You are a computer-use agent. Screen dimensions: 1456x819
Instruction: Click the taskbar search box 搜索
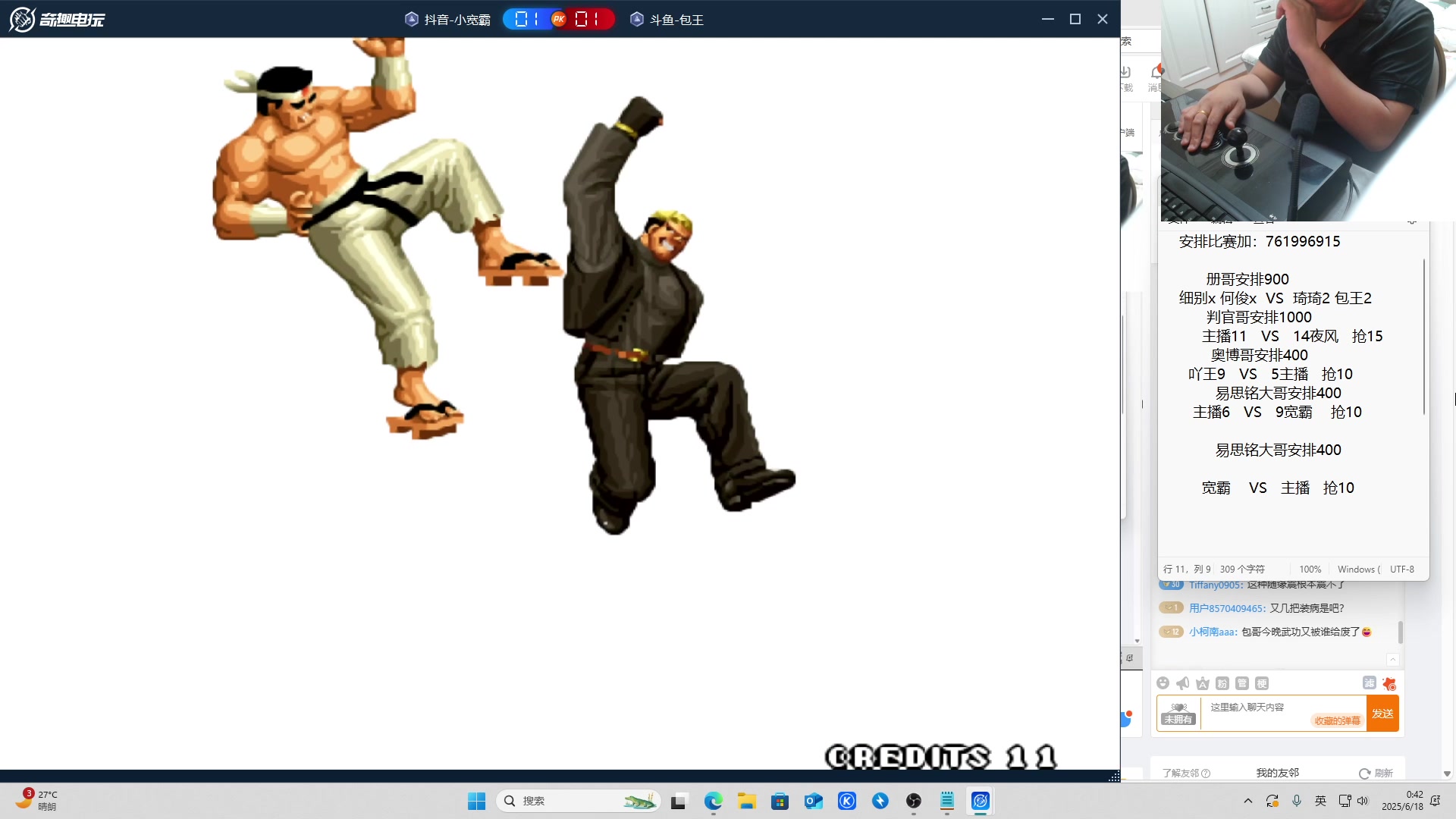[x=578, y=801]
